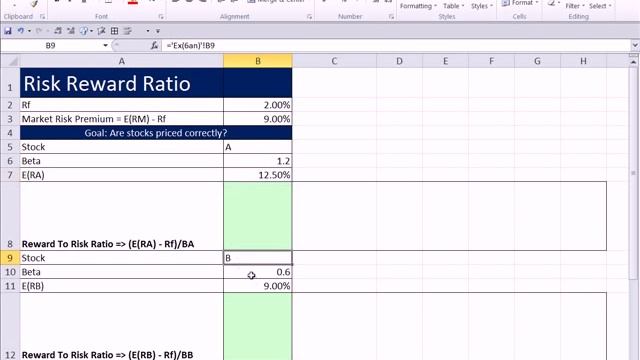Image resolution: width=640 pixels, height=360 pixels.
Task: Open the Alignment dialog launcher
Action: point(309,17)
